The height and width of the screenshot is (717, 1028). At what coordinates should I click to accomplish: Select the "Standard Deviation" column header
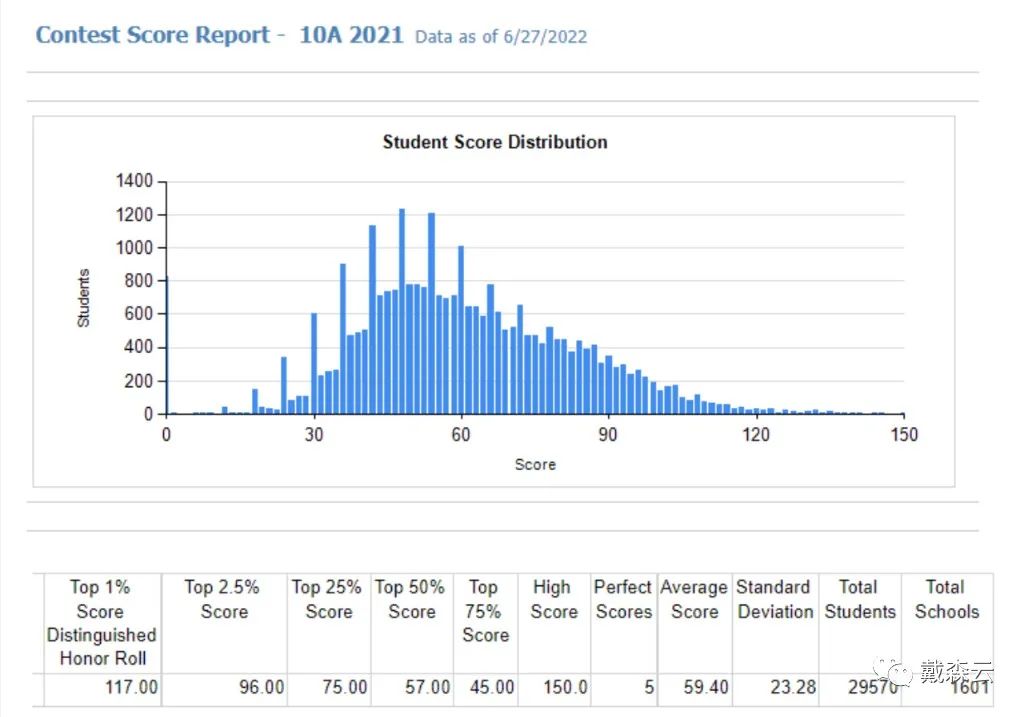point(774,599)
